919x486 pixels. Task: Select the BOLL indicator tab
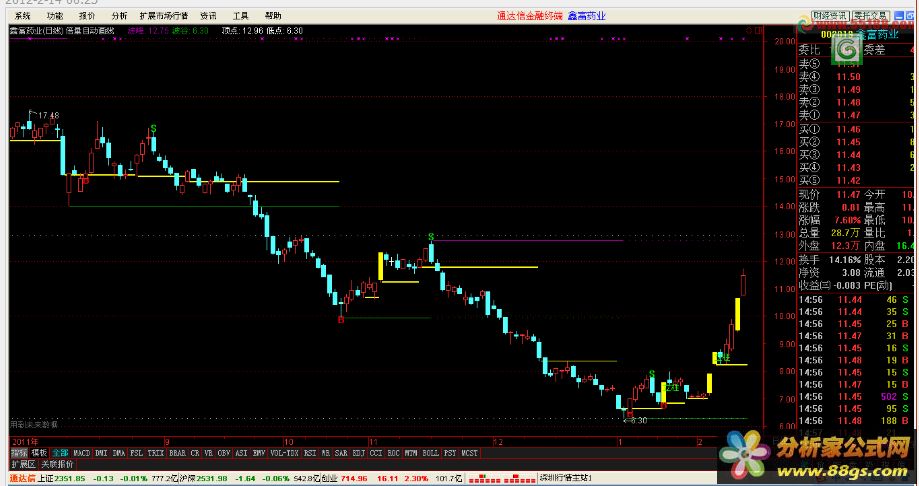click(x=431, y=453)
